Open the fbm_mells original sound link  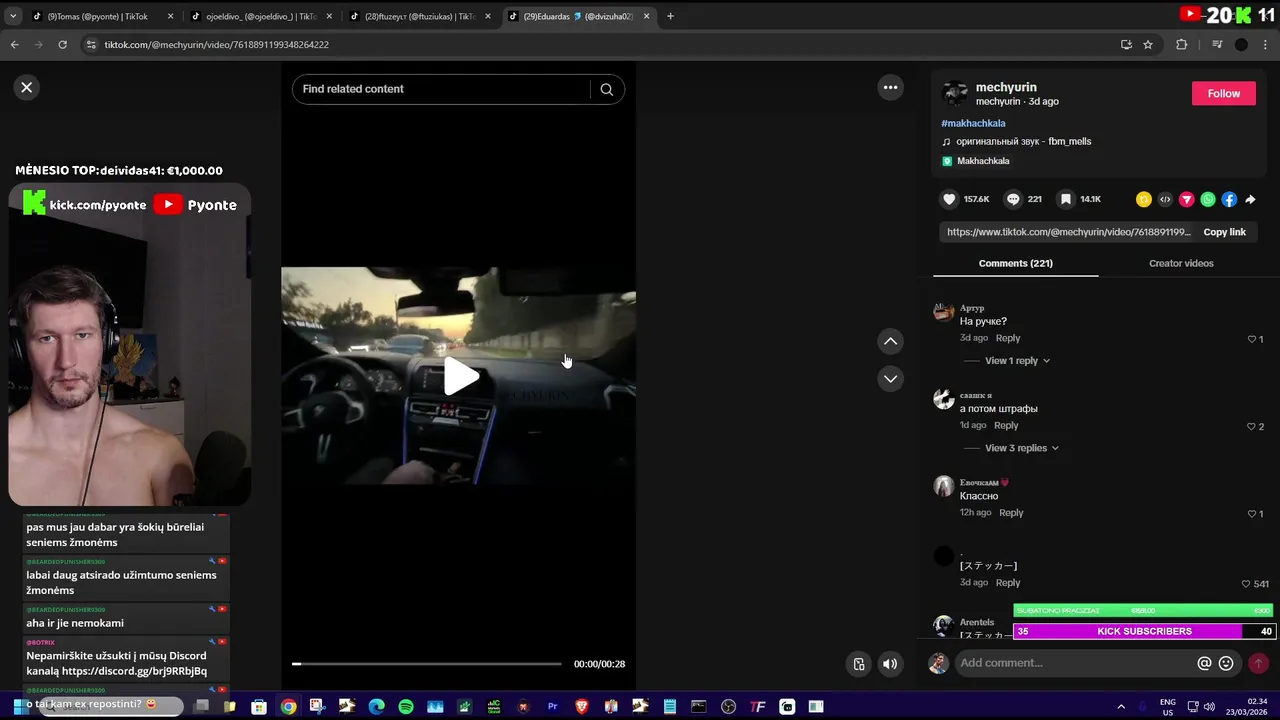[1023, 141]
